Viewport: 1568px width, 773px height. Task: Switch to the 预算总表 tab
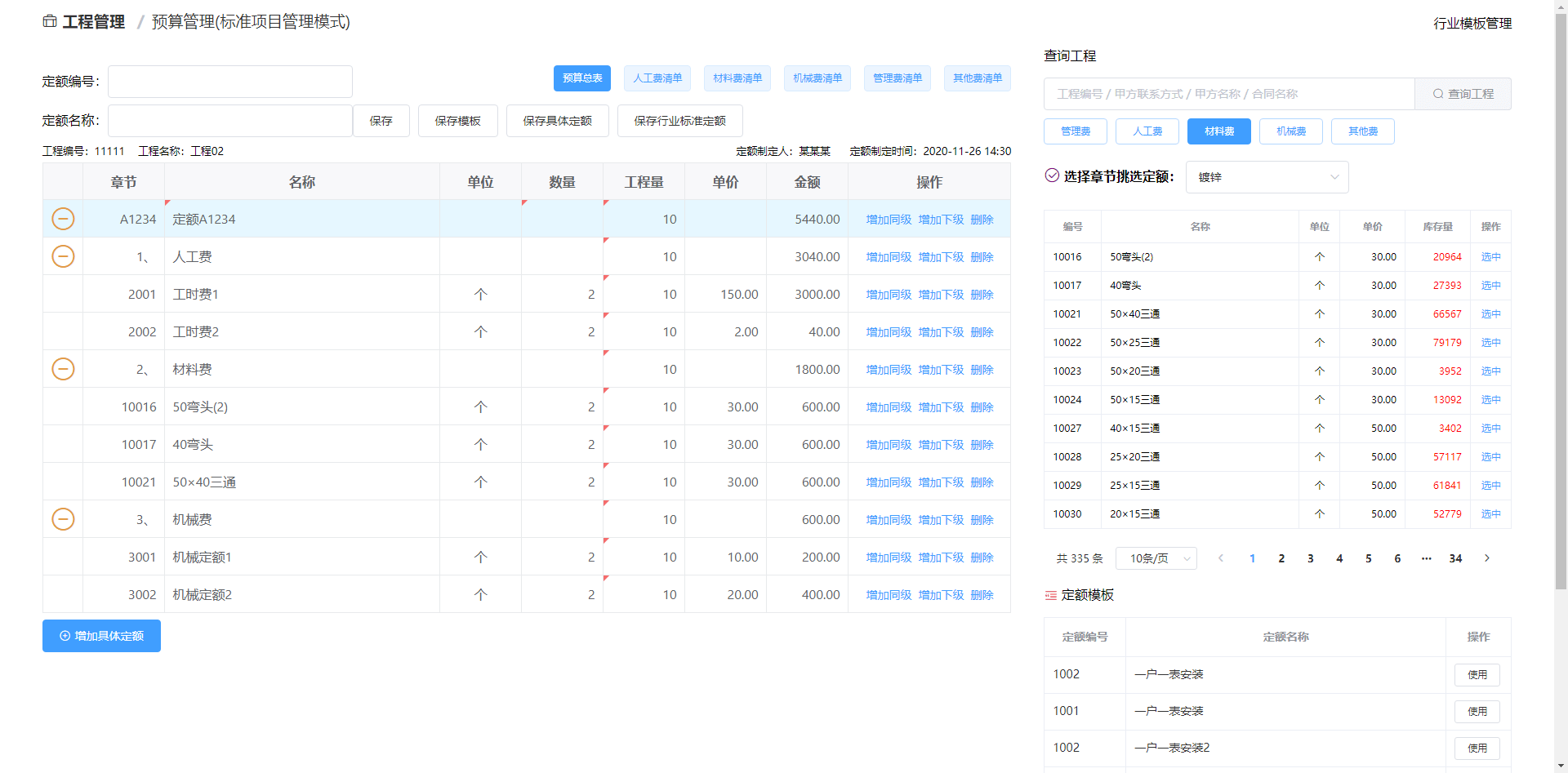pyautogui.click(x=581, y=78)
